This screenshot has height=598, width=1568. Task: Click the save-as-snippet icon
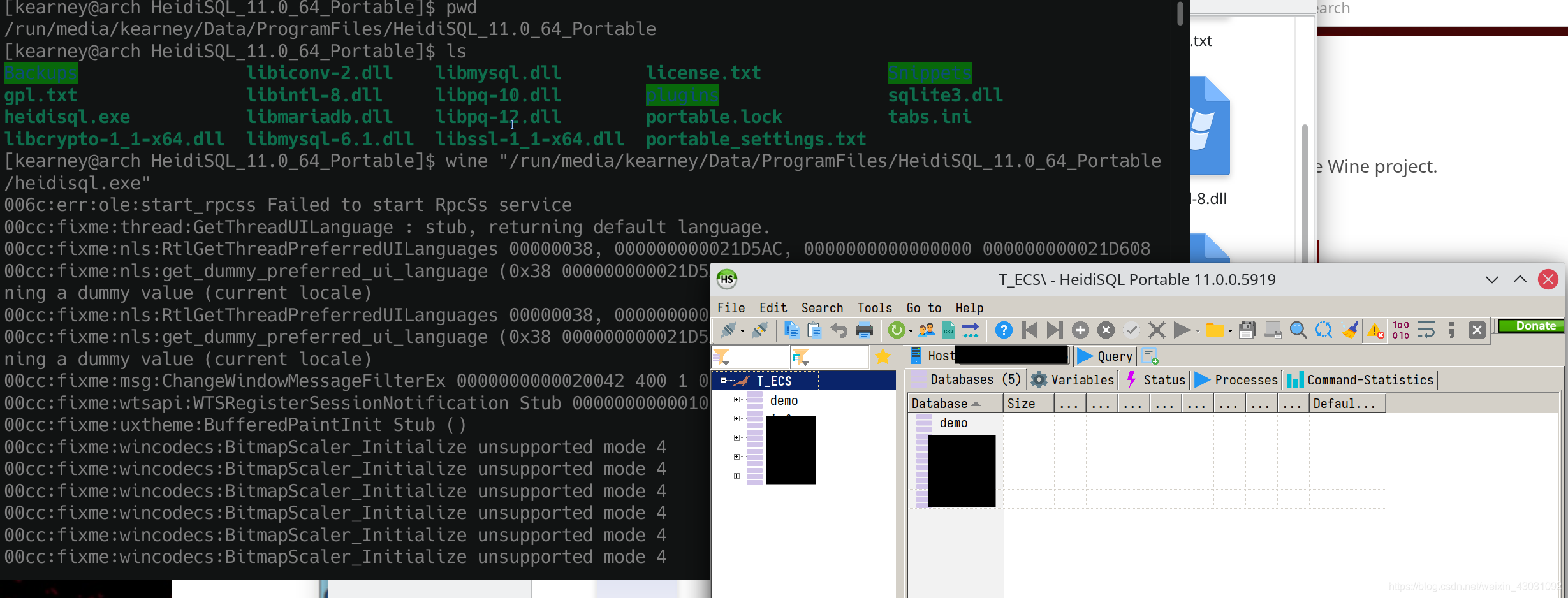pyautogui.click(x=1273, y=330)
